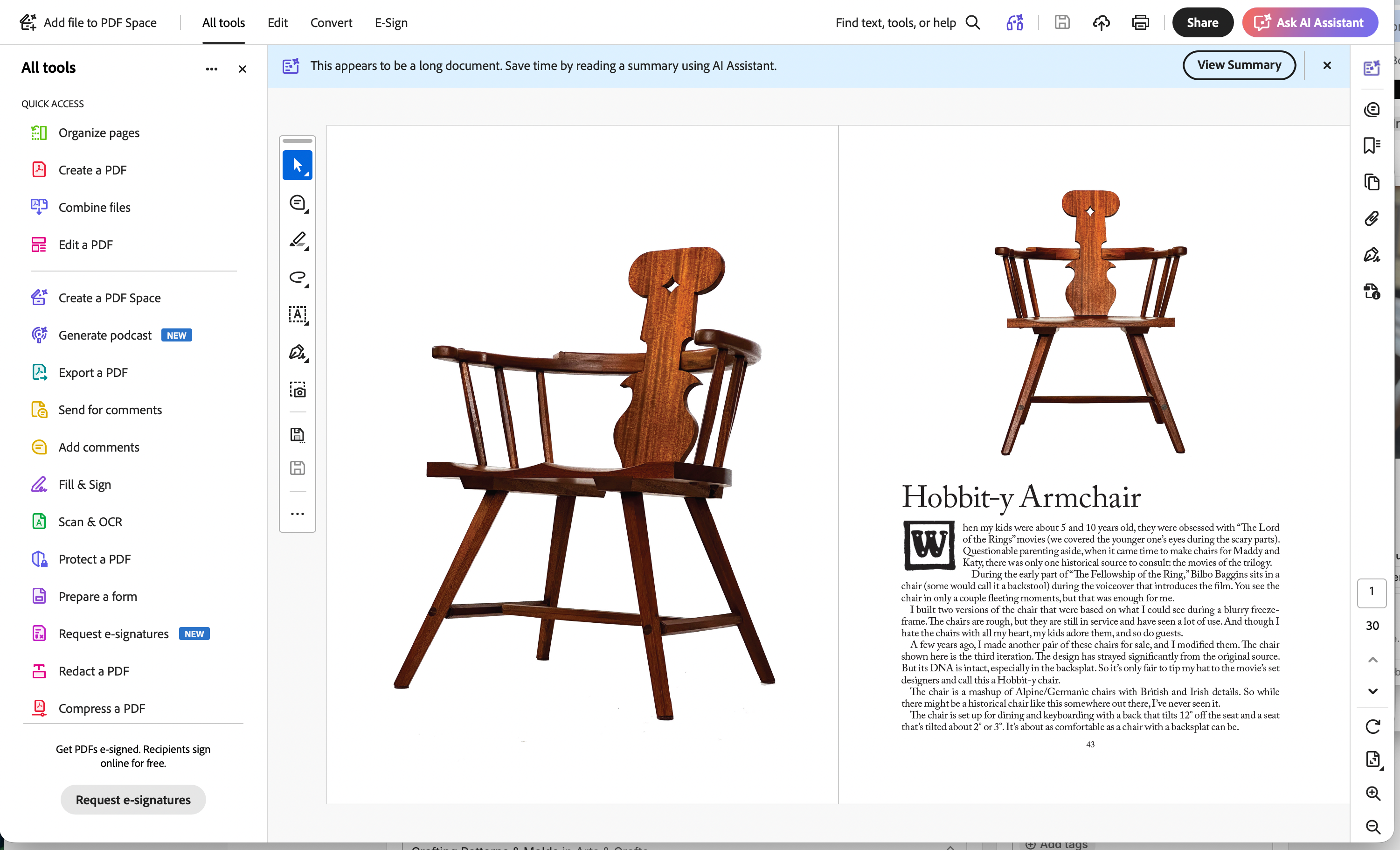Click the Share button
This screenshot has height=850, width=1400.
point(1202,23)
